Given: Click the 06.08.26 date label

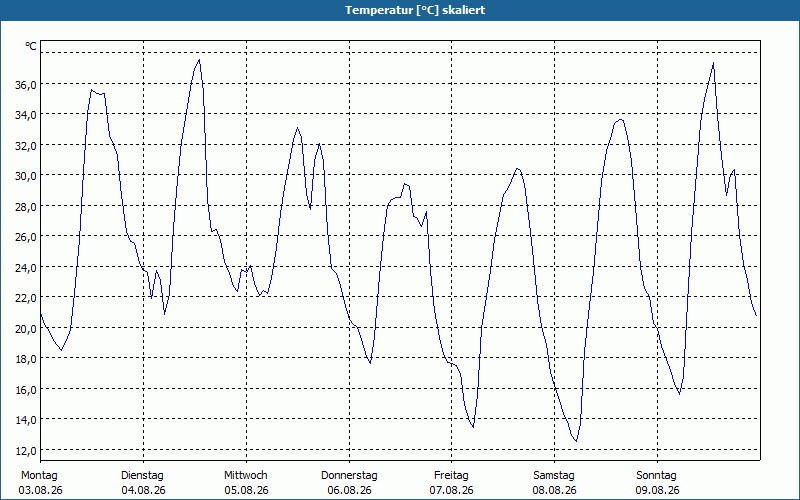Looking at the screenshot, I should 349,490.
